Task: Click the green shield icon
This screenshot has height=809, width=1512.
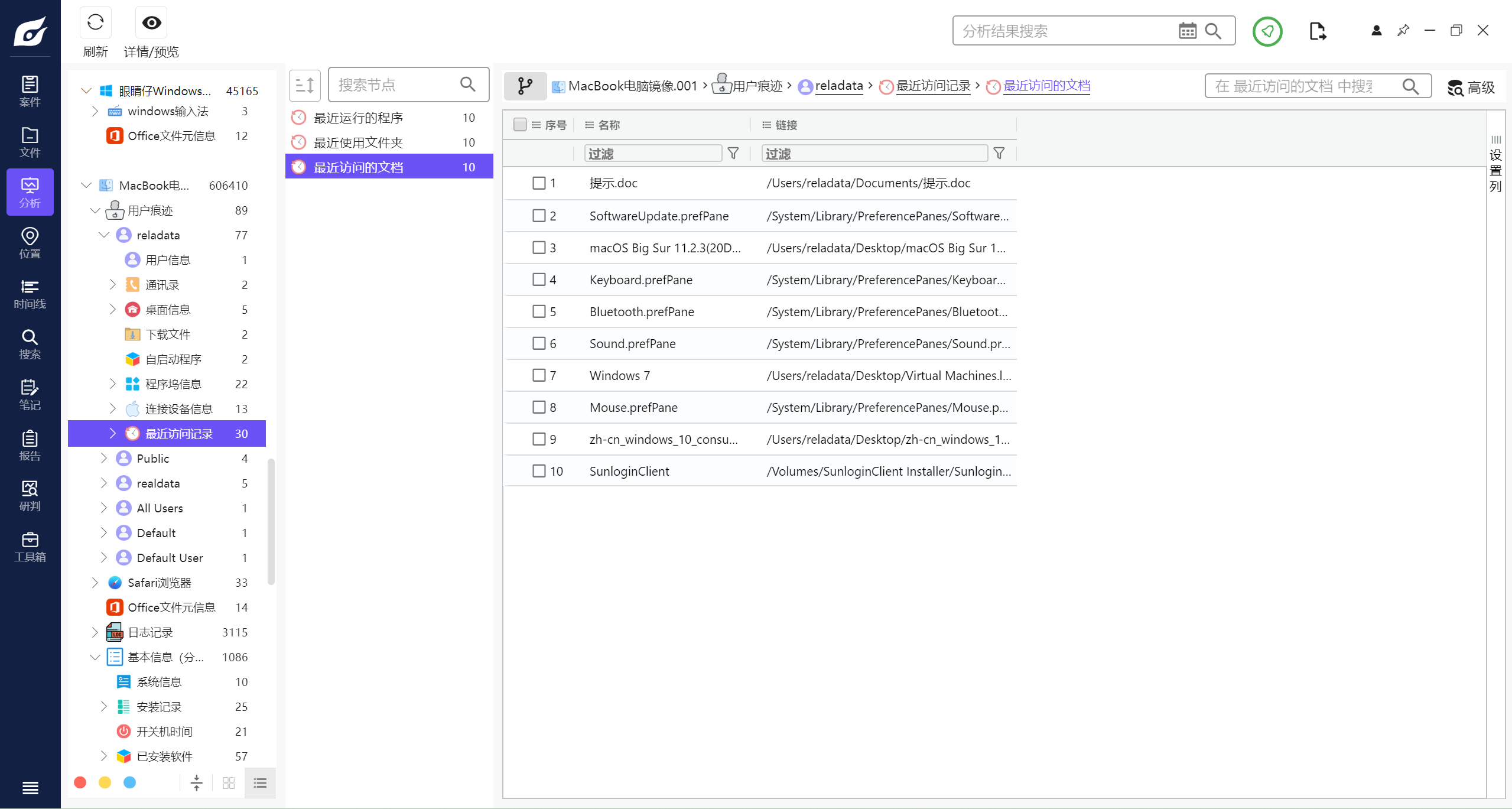Action: [1267, 31]
